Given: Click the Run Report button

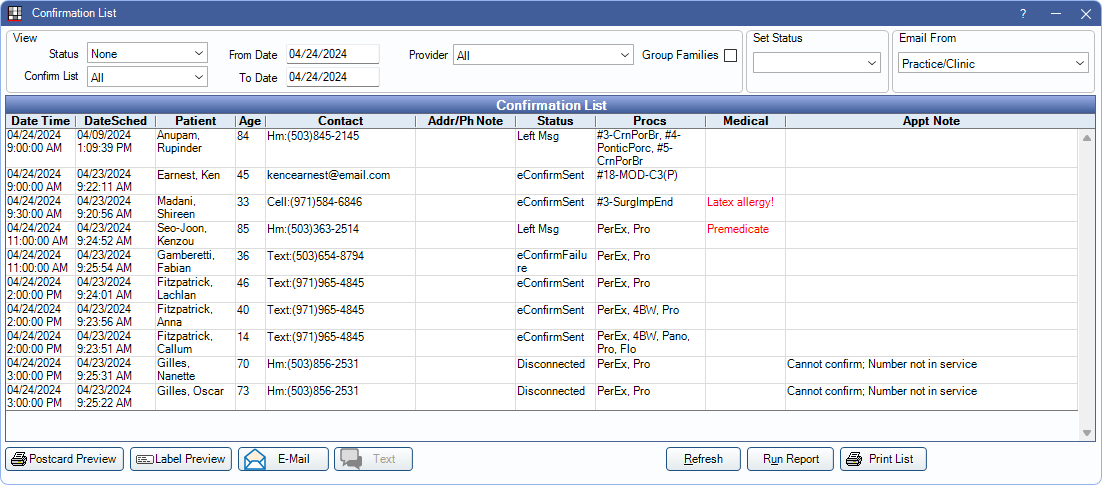Looking at the screenshot, I should pos(791,460).
